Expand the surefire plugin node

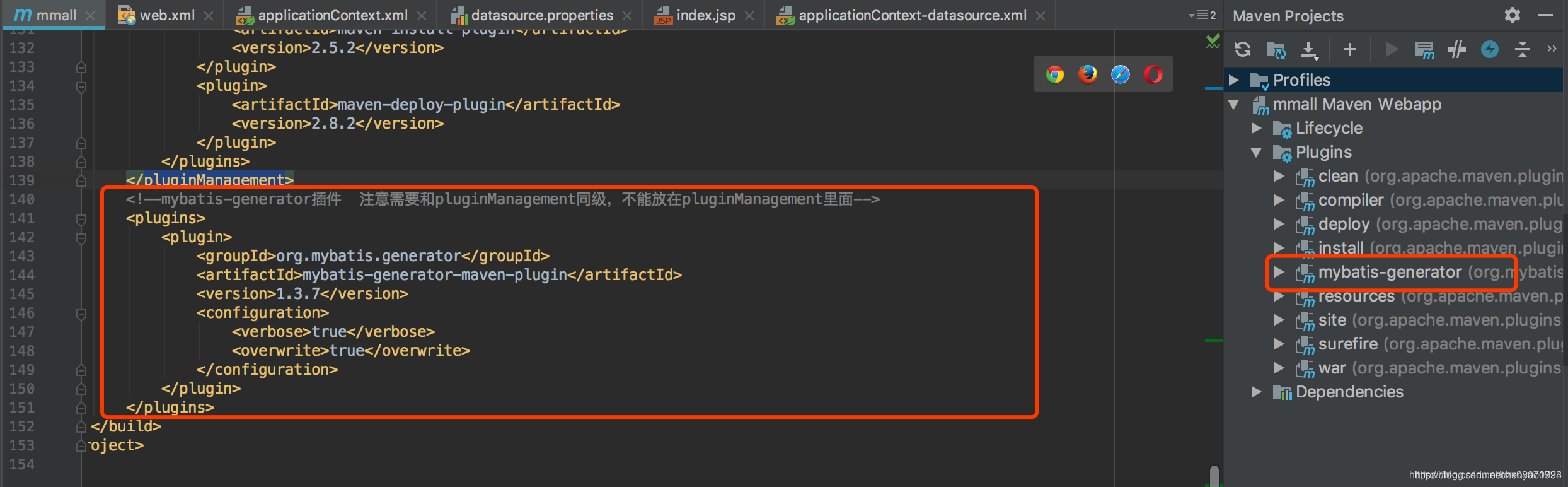click(1279, 344)
